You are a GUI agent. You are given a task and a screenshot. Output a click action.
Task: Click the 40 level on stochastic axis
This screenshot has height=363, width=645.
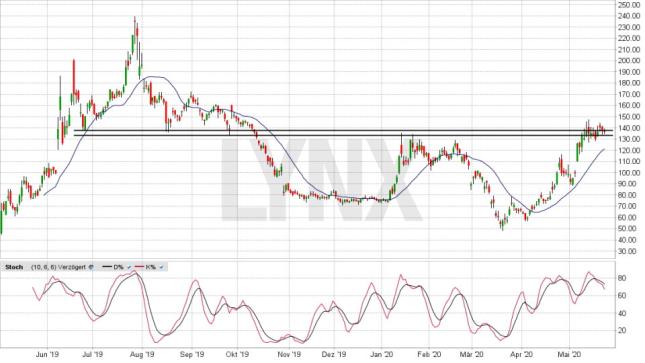622,313
